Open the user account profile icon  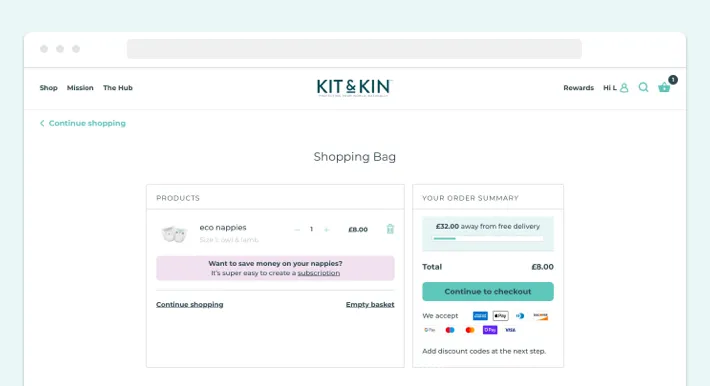tap(624, 87)
